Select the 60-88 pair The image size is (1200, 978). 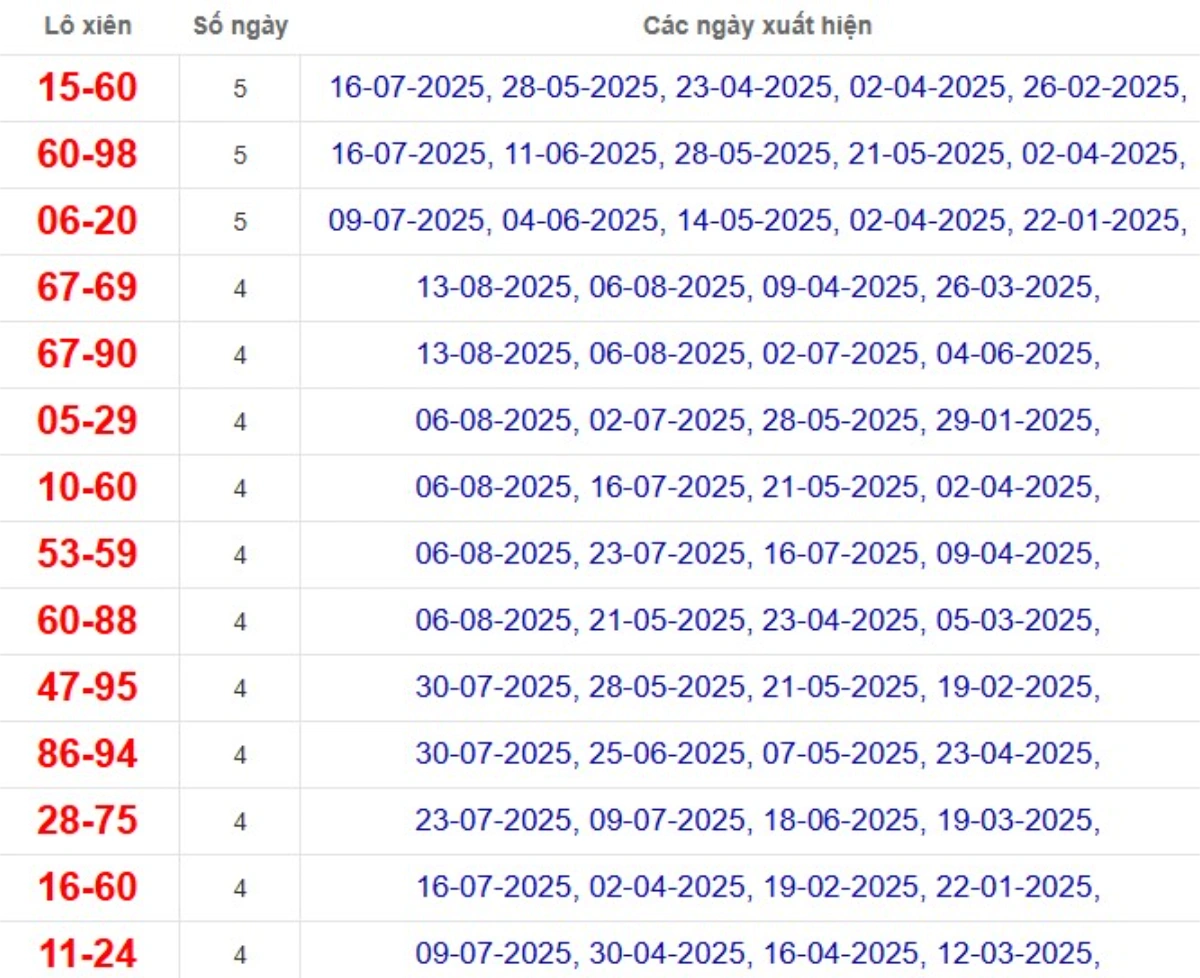88,621
